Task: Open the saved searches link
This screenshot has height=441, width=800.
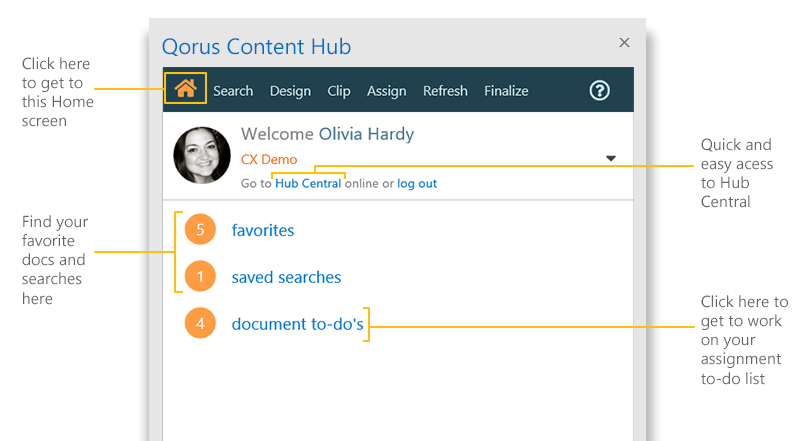Action: 286,277
